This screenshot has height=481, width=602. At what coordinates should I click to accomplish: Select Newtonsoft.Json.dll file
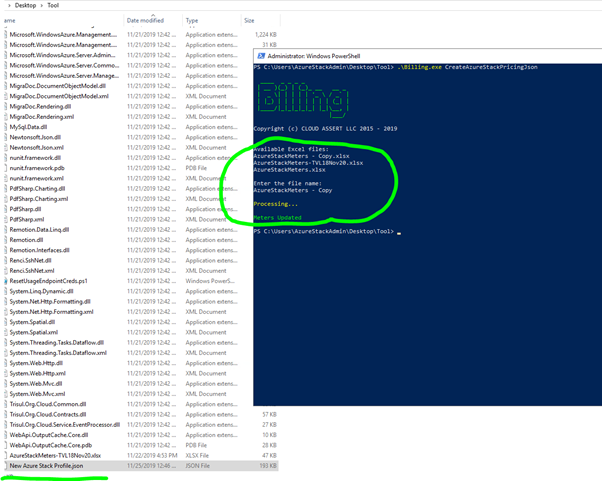[35, 137]
